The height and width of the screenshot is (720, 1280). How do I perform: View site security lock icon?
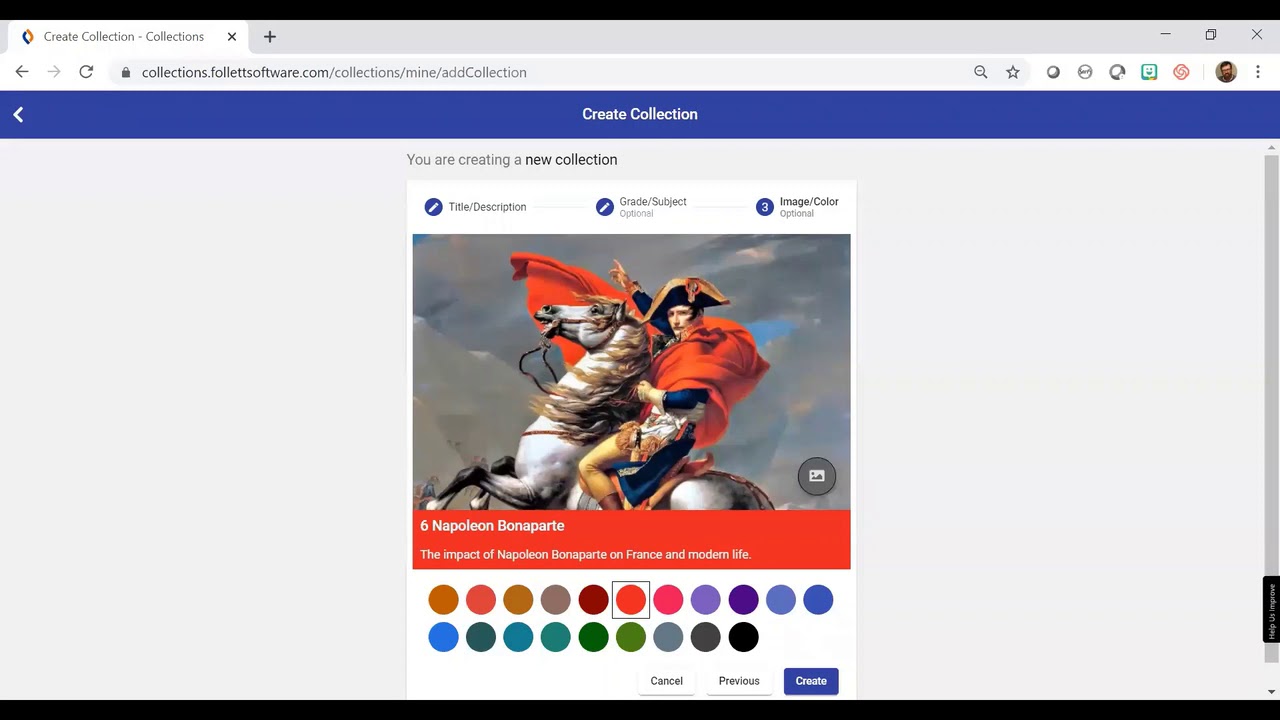125,72
